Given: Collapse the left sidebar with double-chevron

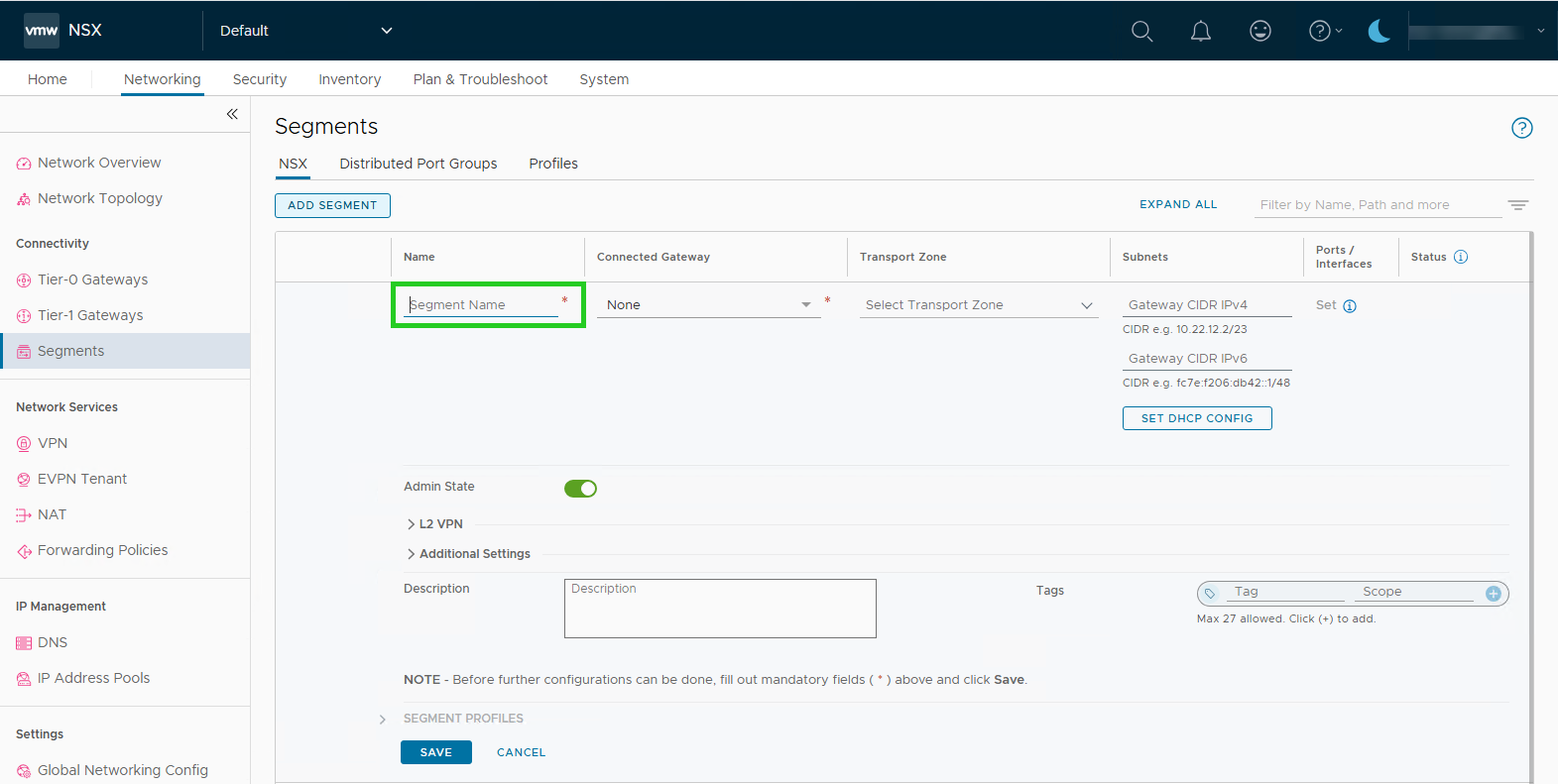Looking at the screenshot, I should click(x=232, y=114).
